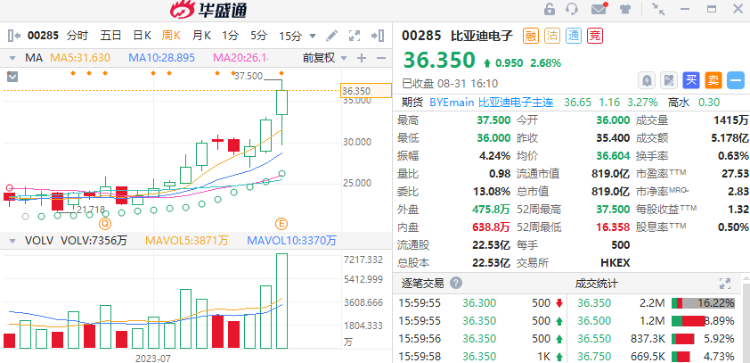Screen dimensions: 750x363
Task: Click the 52周最高 value 37.500
Action: click(x=612, y=209)
